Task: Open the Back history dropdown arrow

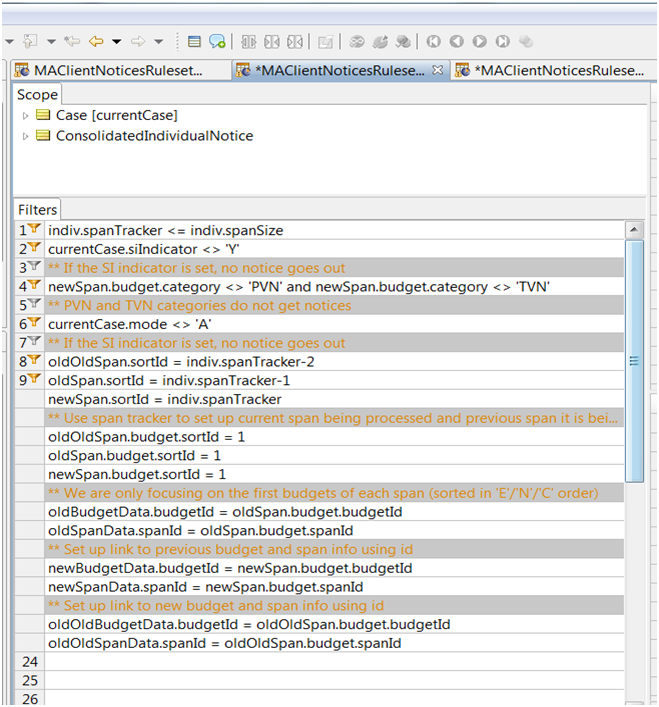Action: (117, 42)
